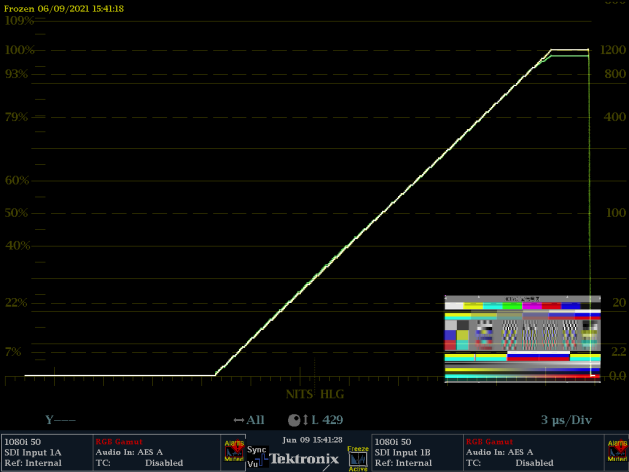Click the Sync Vu waveform icon
Image resolution: width=629 pixels, height=472 pixels.
(257, 456)
